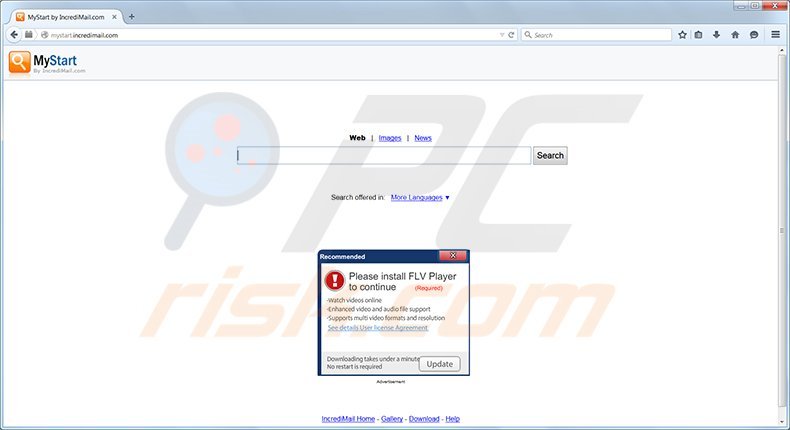The height and width of the screenshot is (430, 790).
Task: Focus the Firefox toolbar Search box
Action: [x=596, y=35]
